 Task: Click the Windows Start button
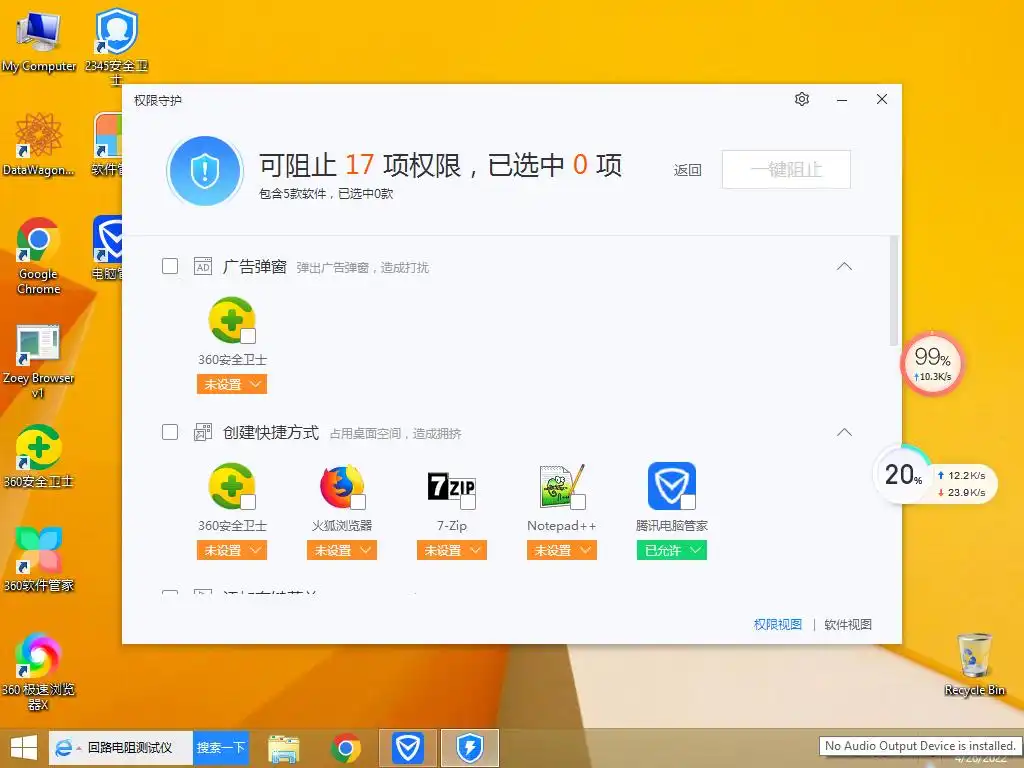pyautogui.click(x=24, y=748)
